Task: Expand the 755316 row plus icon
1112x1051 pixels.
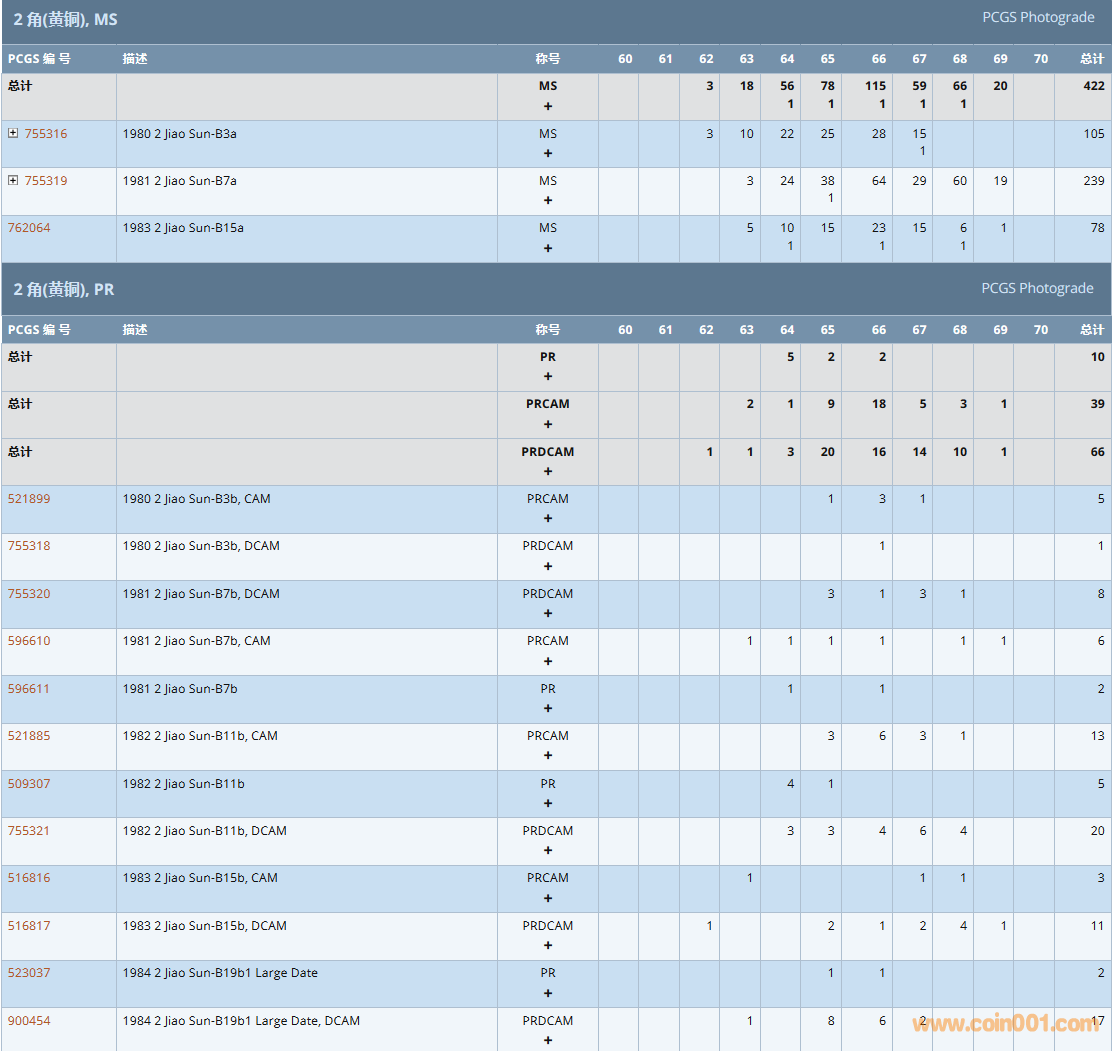Action: tap(13, 133)
